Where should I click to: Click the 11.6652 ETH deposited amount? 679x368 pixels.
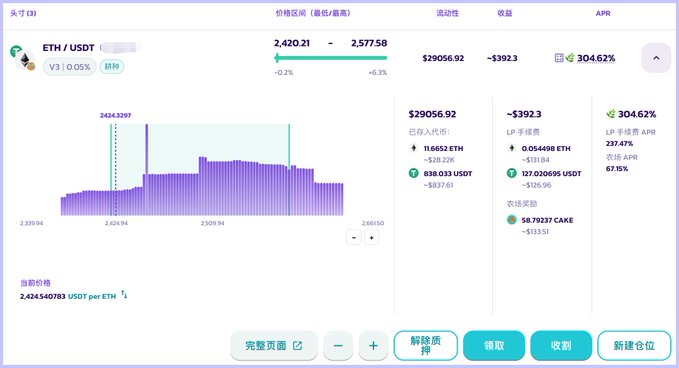pos(443,148)
